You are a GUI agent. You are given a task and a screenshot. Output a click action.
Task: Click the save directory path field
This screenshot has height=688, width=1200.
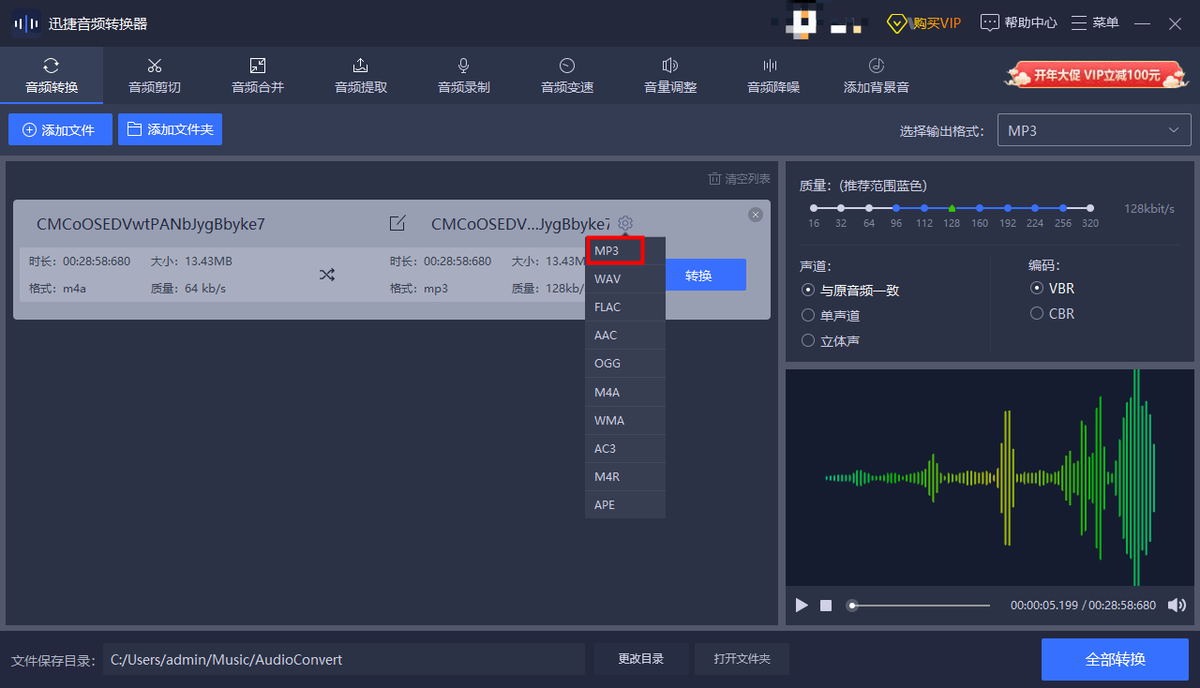[x=344, y=660]
